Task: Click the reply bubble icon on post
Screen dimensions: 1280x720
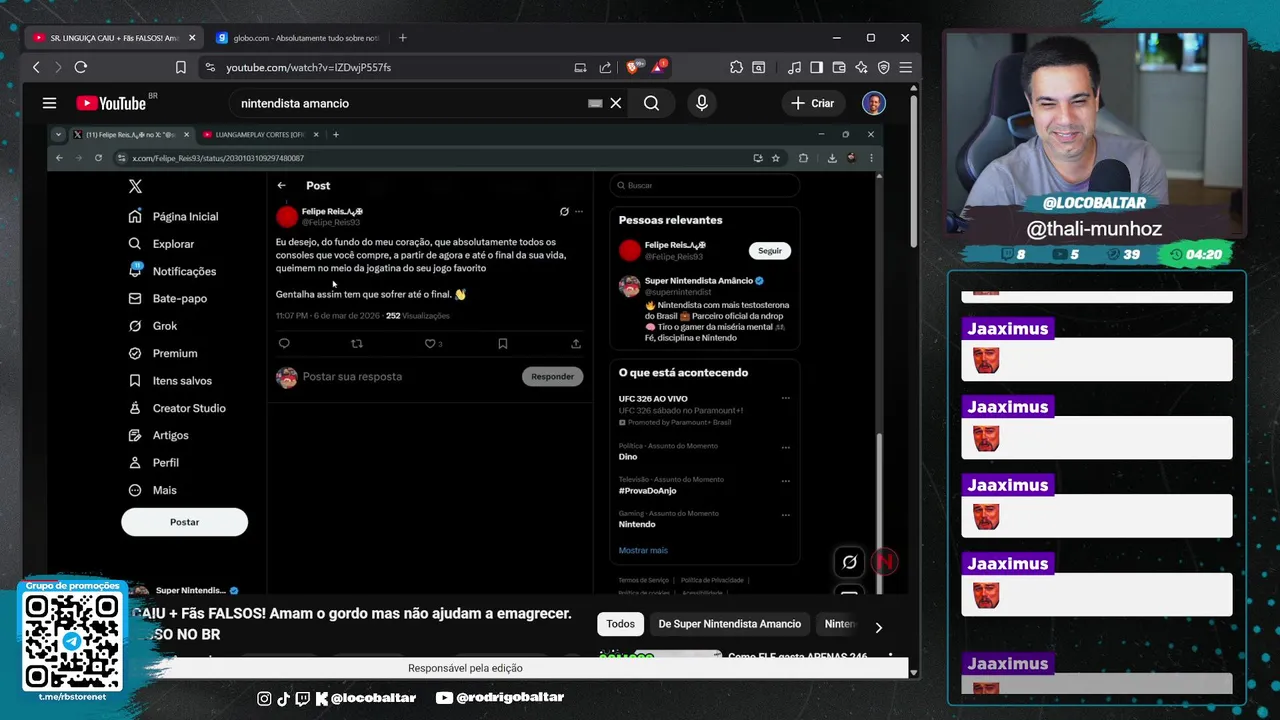Action: tap(284, 343)
